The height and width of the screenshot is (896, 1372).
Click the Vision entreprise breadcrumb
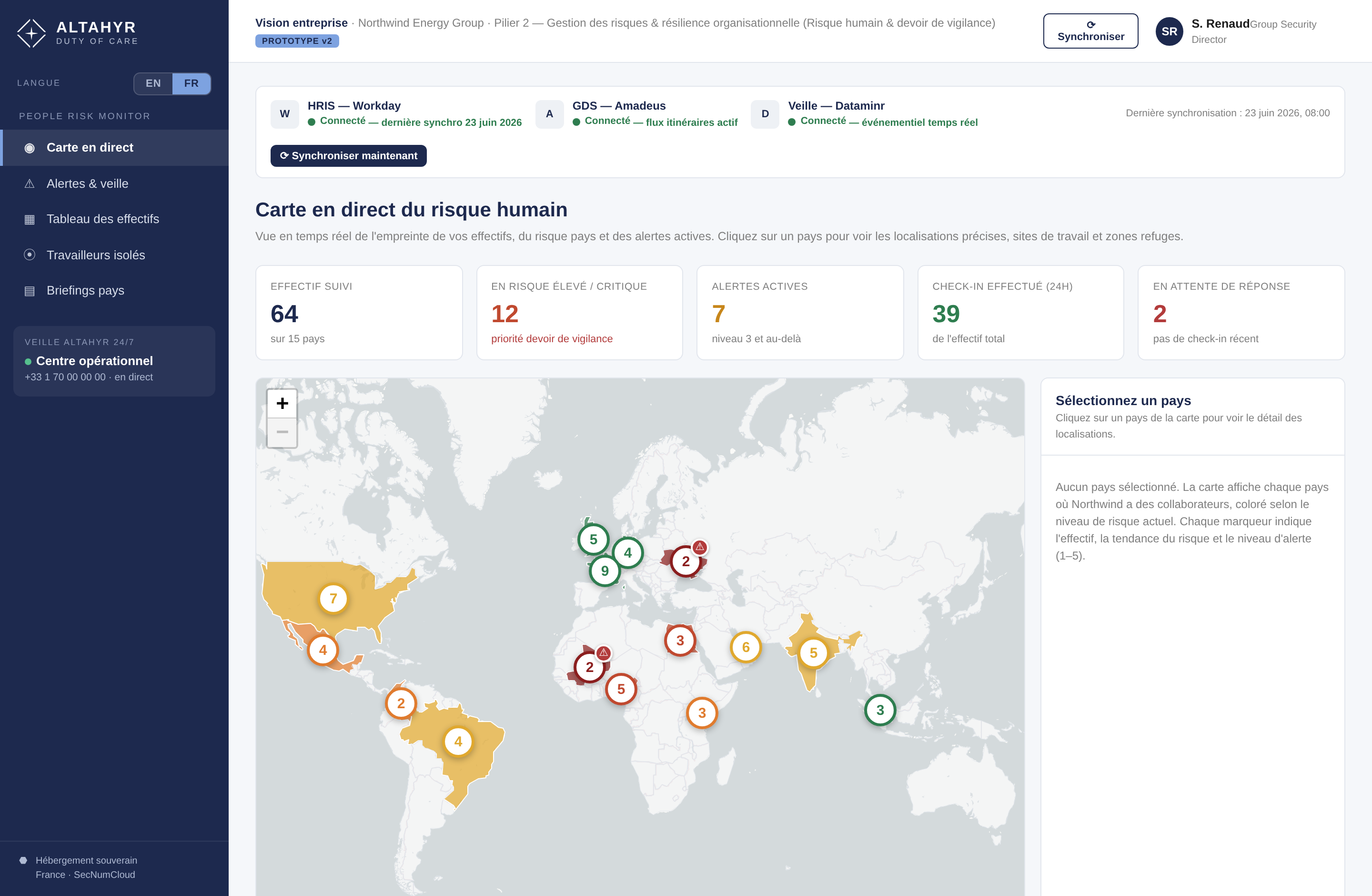coord(302,23)
